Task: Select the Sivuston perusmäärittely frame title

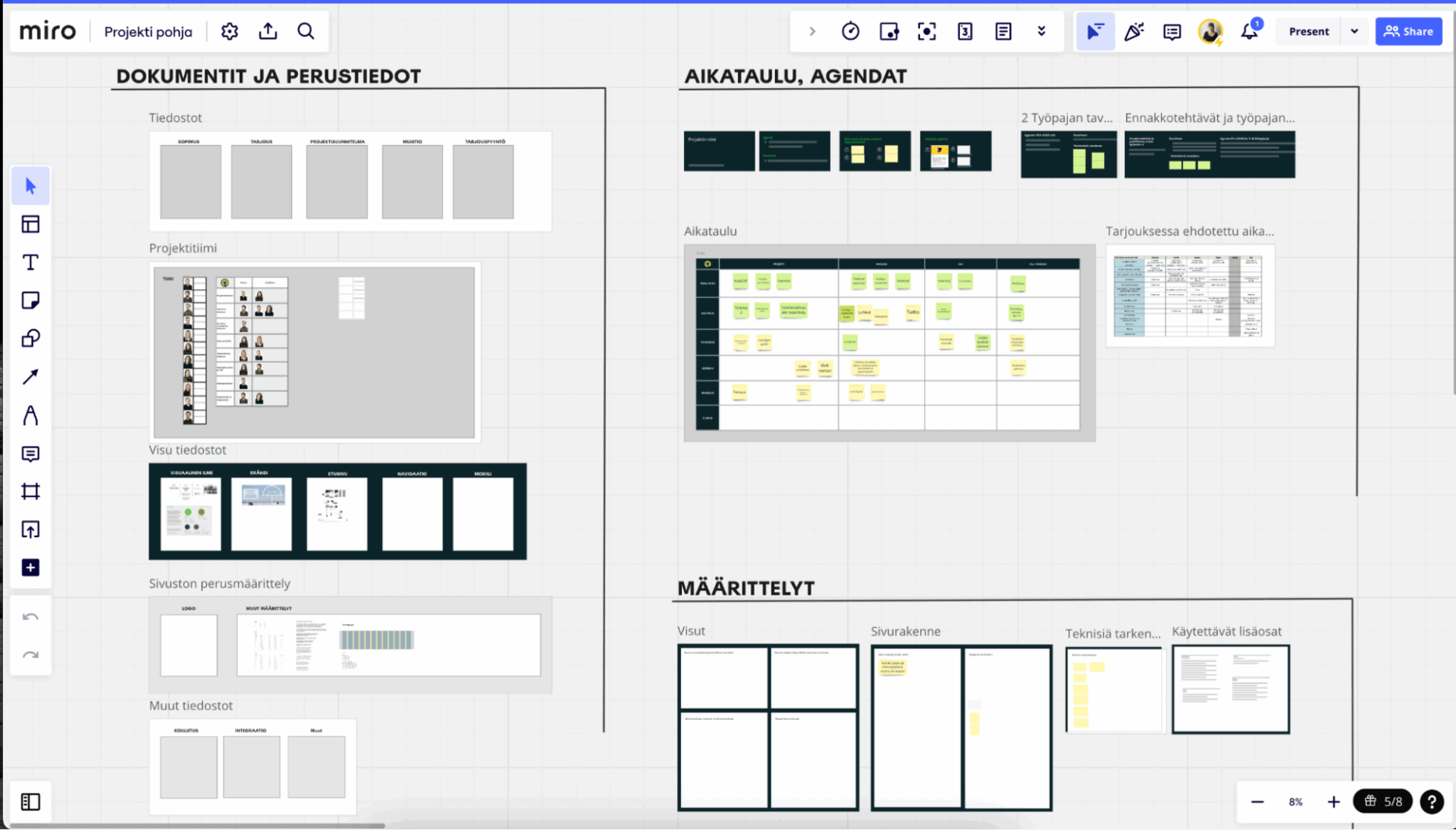Action: point(219,583)
